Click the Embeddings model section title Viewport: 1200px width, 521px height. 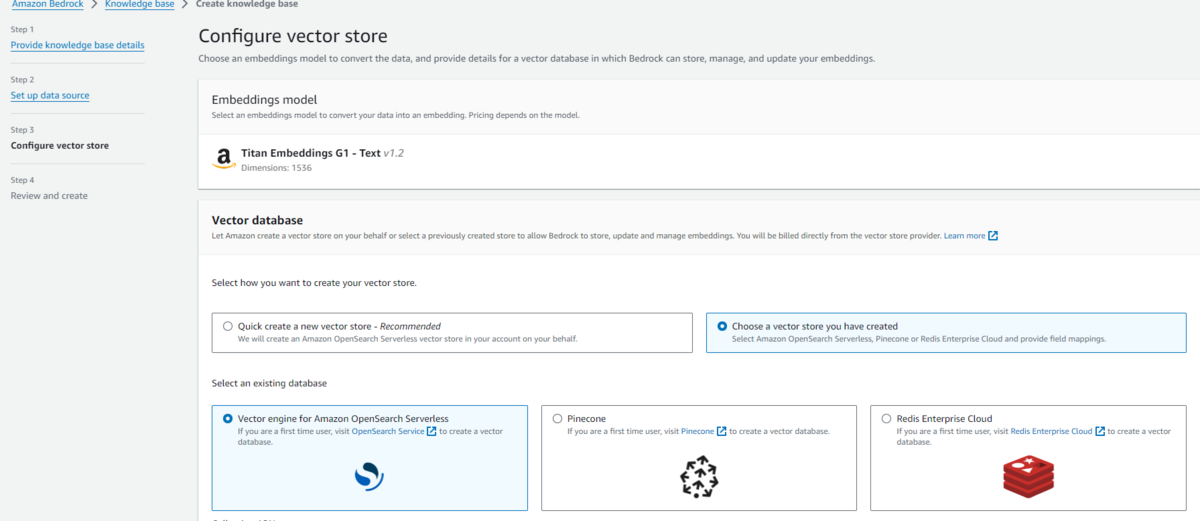[x=264, y=100]
